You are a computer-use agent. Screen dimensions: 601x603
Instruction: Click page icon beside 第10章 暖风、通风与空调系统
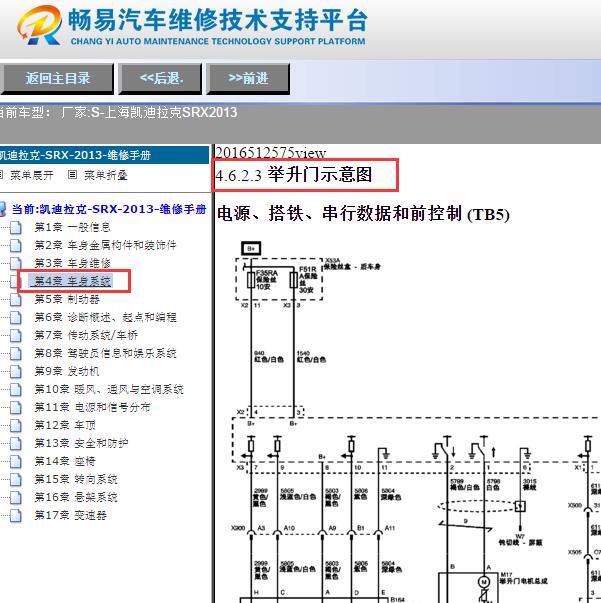(x=15, y=389)
